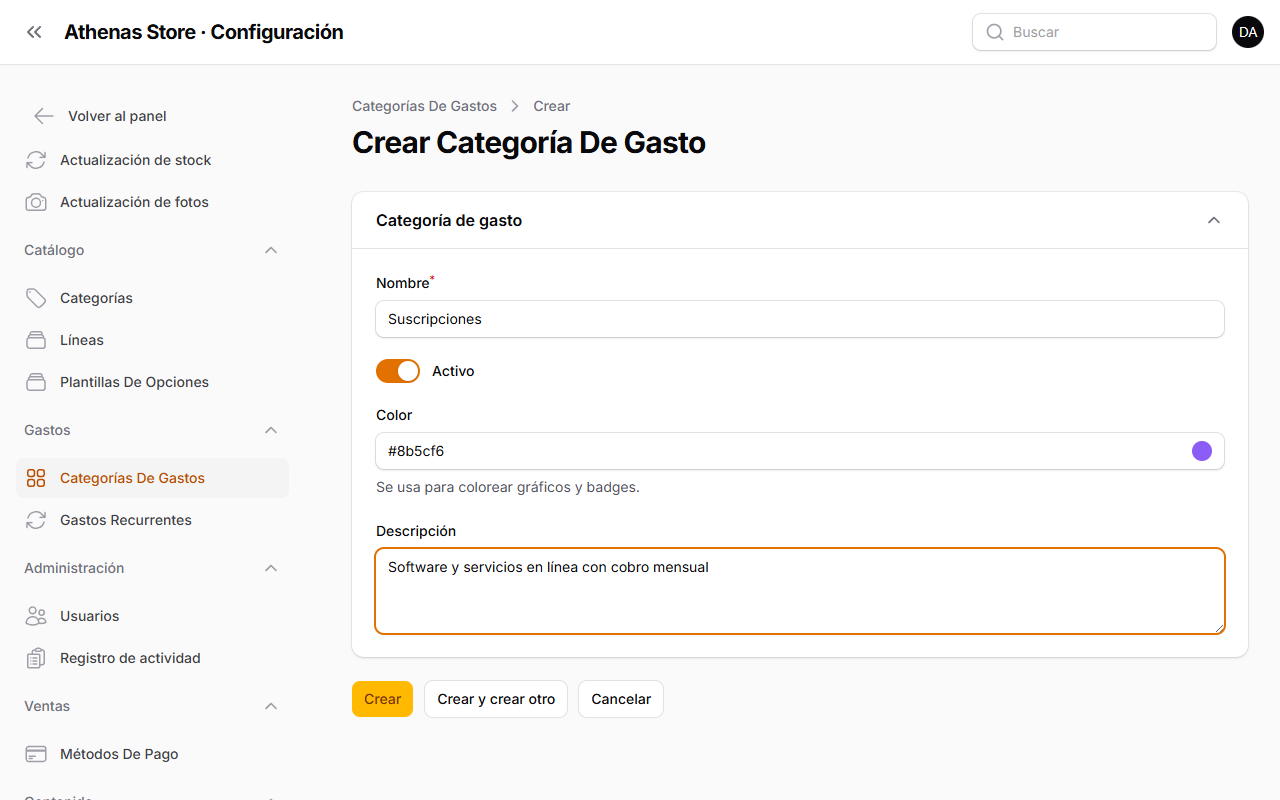This screenshot has width=1280, height=800.
Task: Click the stack icon next to Líneas
Action: tap(36, 340)
